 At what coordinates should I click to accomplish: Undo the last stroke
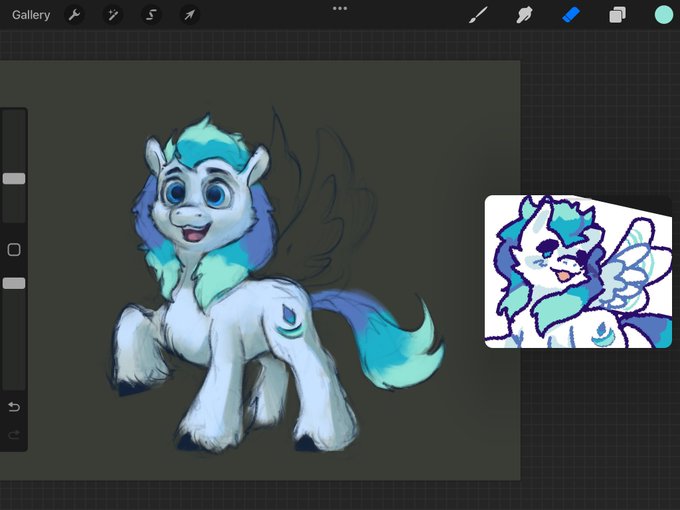tap(14, 407)
